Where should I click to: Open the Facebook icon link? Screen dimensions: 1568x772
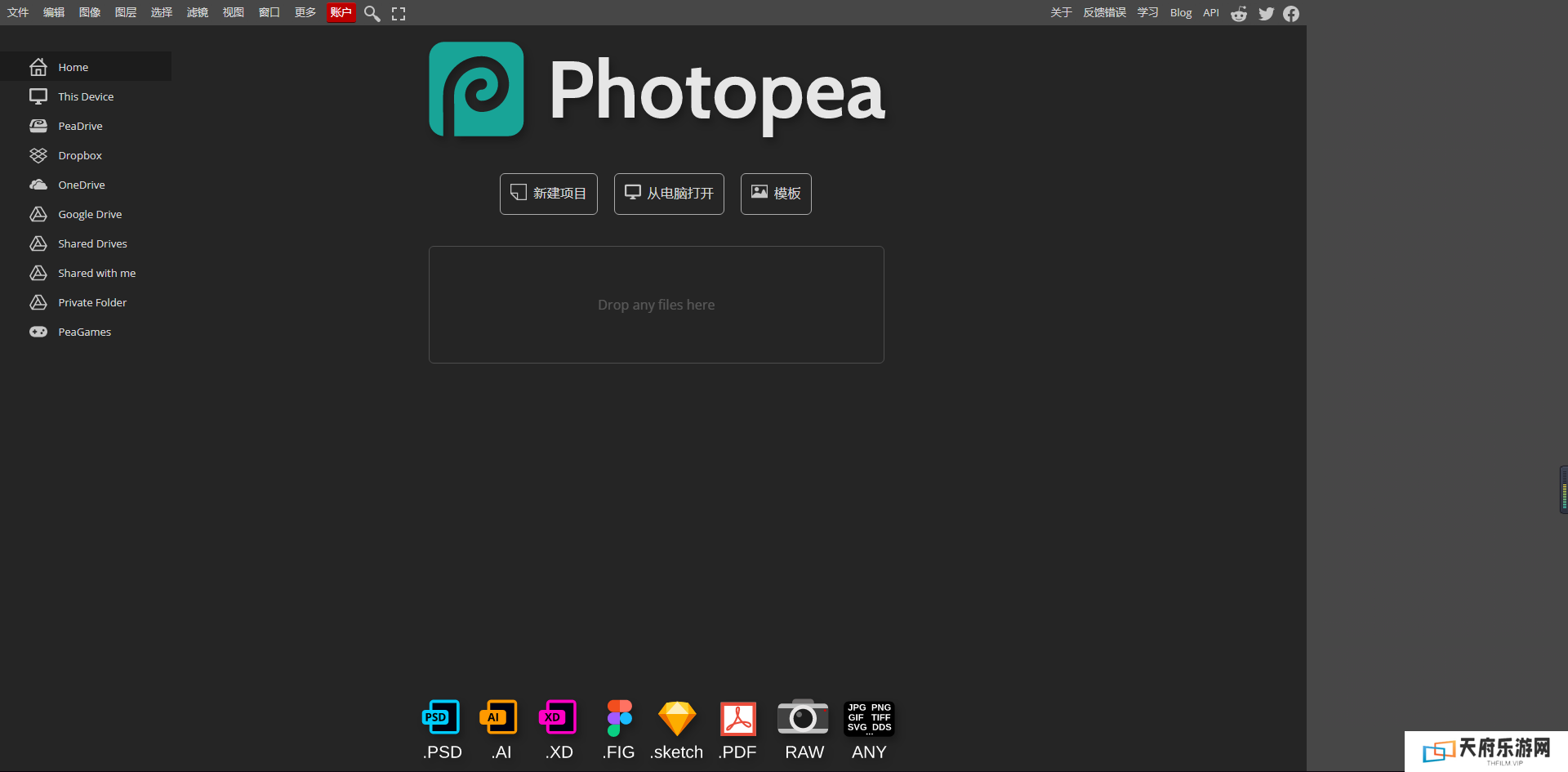[x=1291, y=13]
